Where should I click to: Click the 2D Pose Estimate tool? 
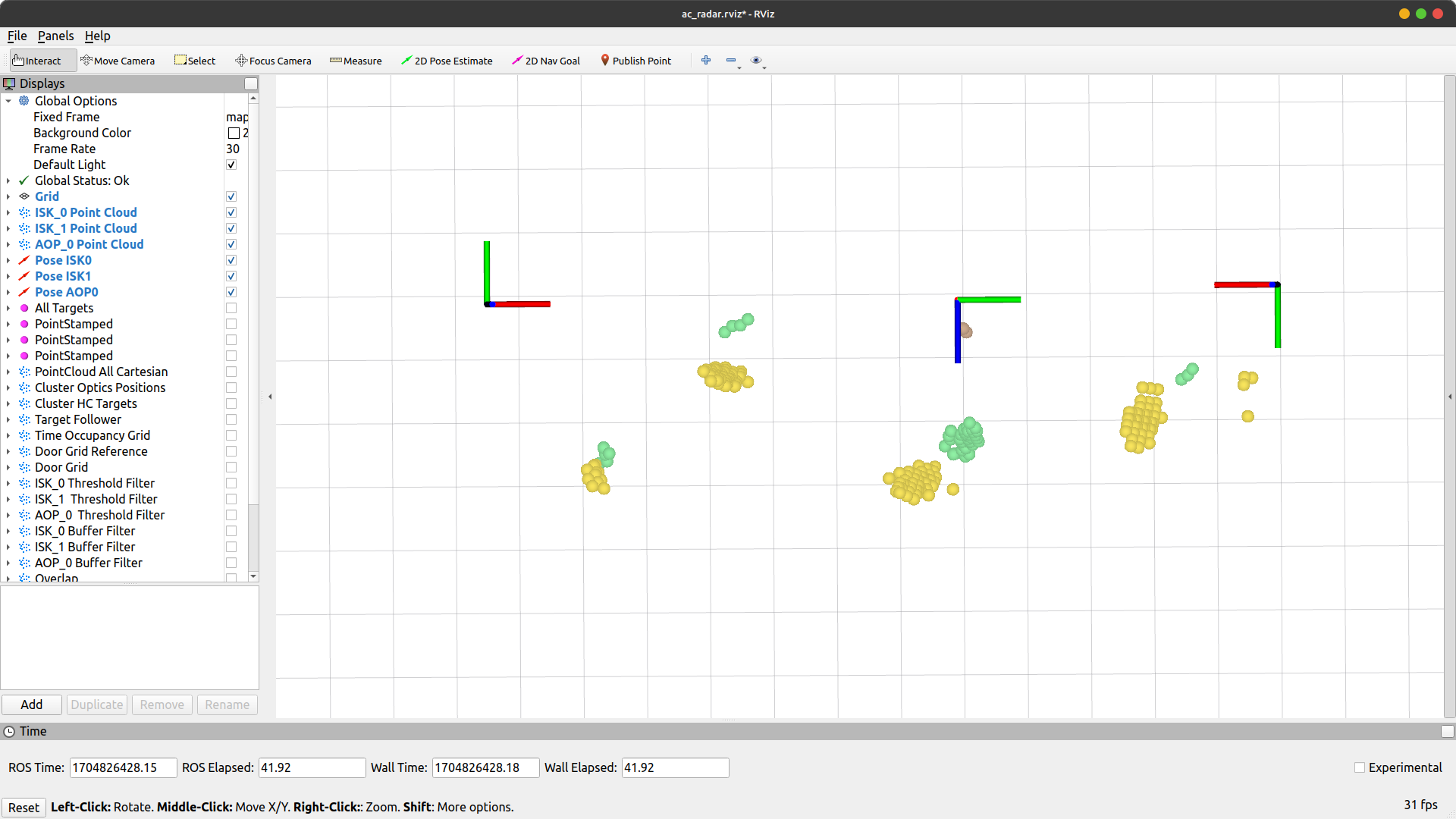(x=447, y=61)
